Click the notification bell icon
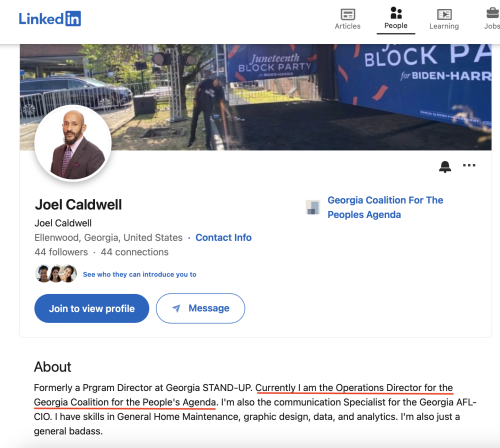 pyautogui.click(x=445, y=166)
